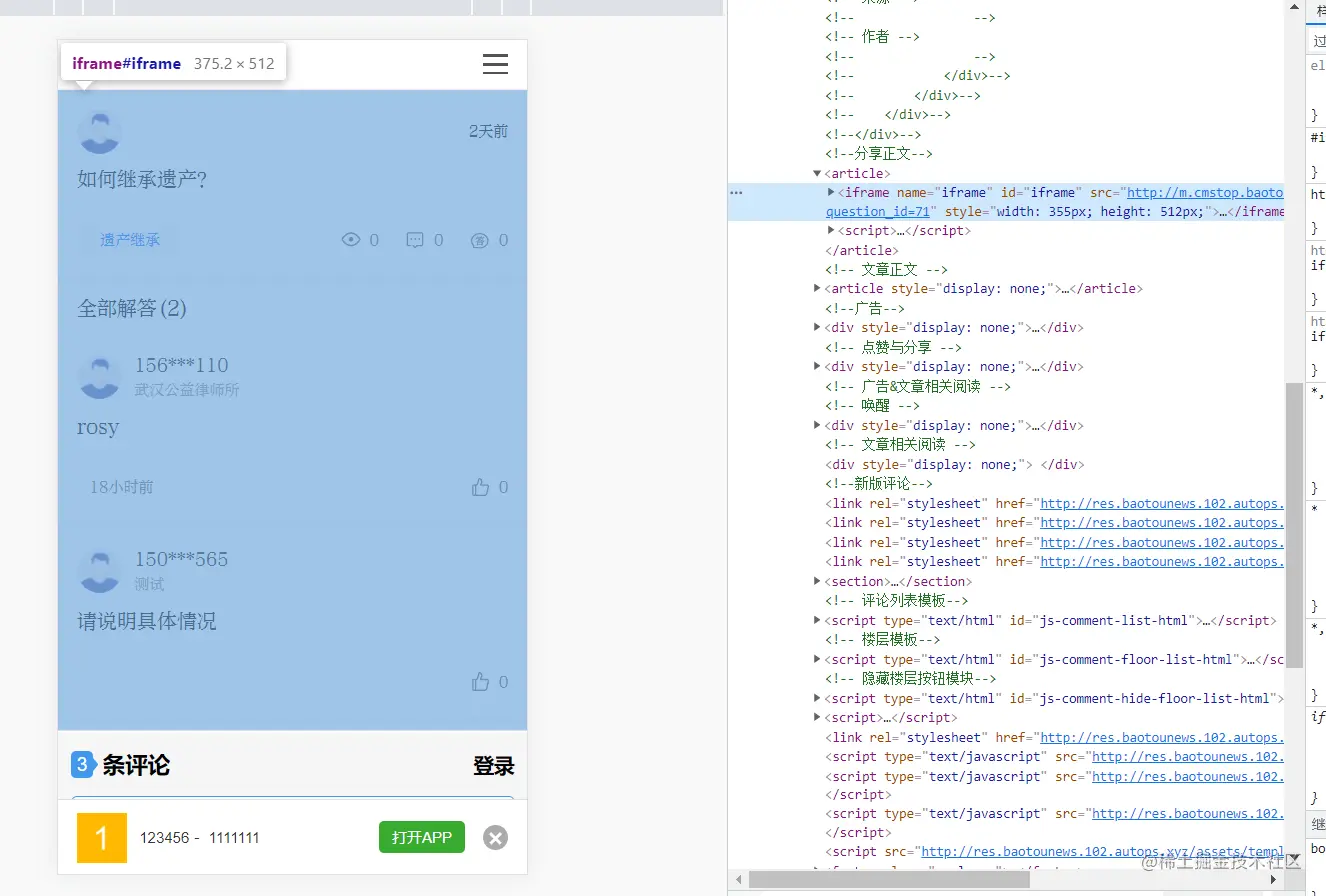Click the elements panel's vertical scrollbar thumb
The height and width of the screenshot is (896, 1326).
tap(1294, 526)
